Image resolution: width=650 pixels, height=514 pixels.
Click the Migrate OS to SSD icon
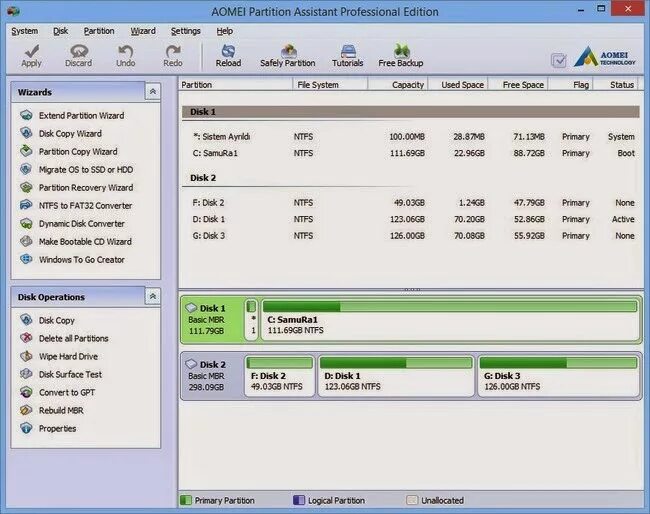click(27, 169)
